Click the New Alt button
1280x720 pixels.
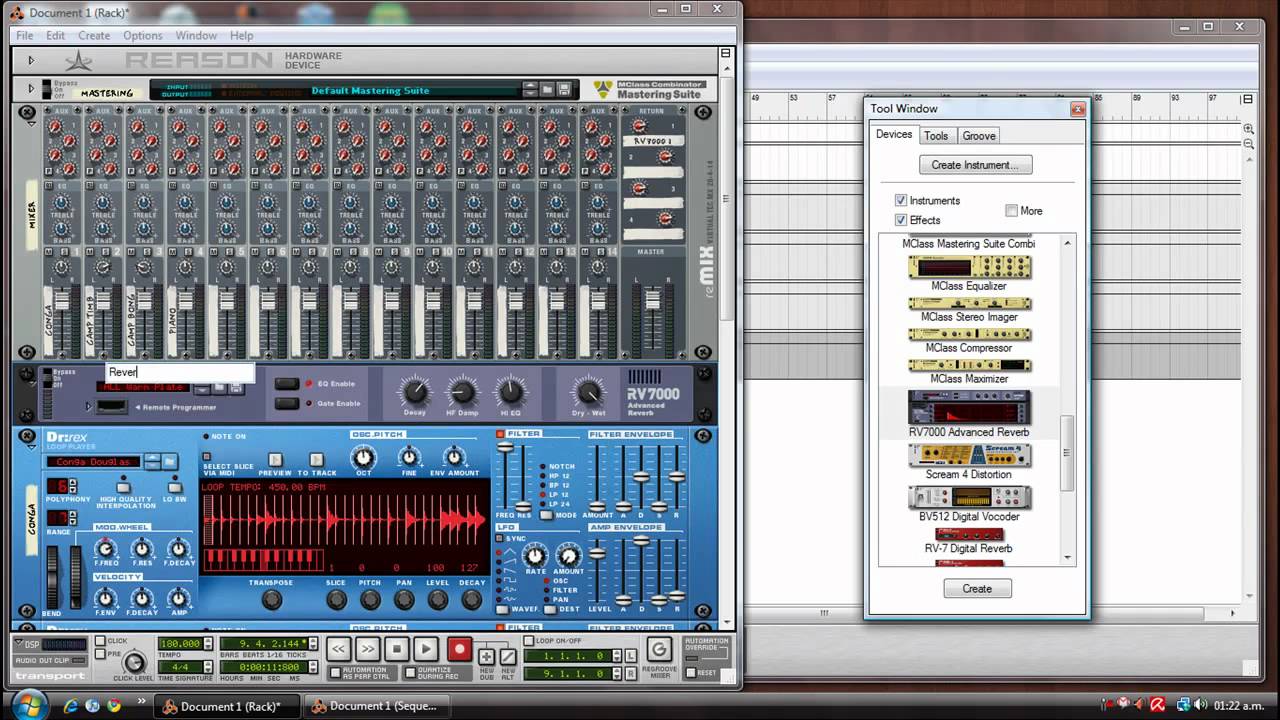[508, 656]
